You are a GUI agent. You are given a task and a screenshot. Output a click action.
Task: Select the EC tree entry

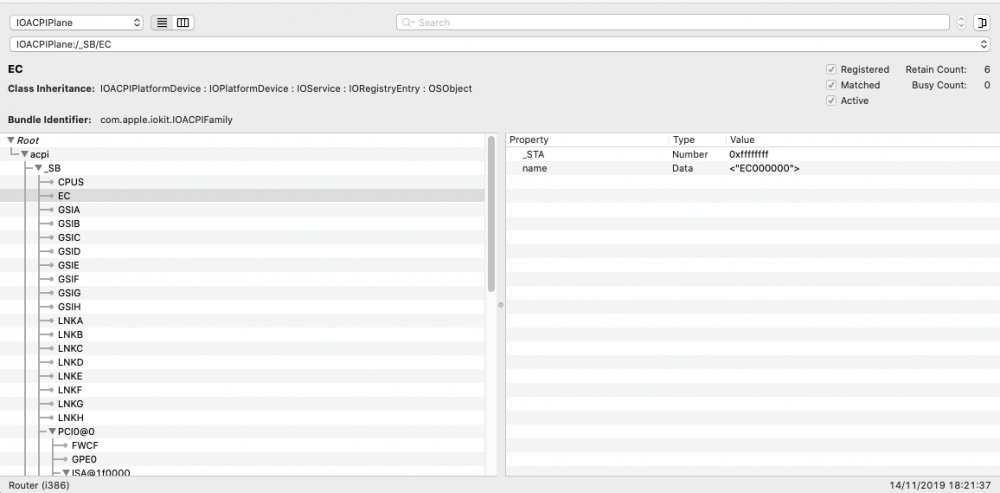(64, 196)
